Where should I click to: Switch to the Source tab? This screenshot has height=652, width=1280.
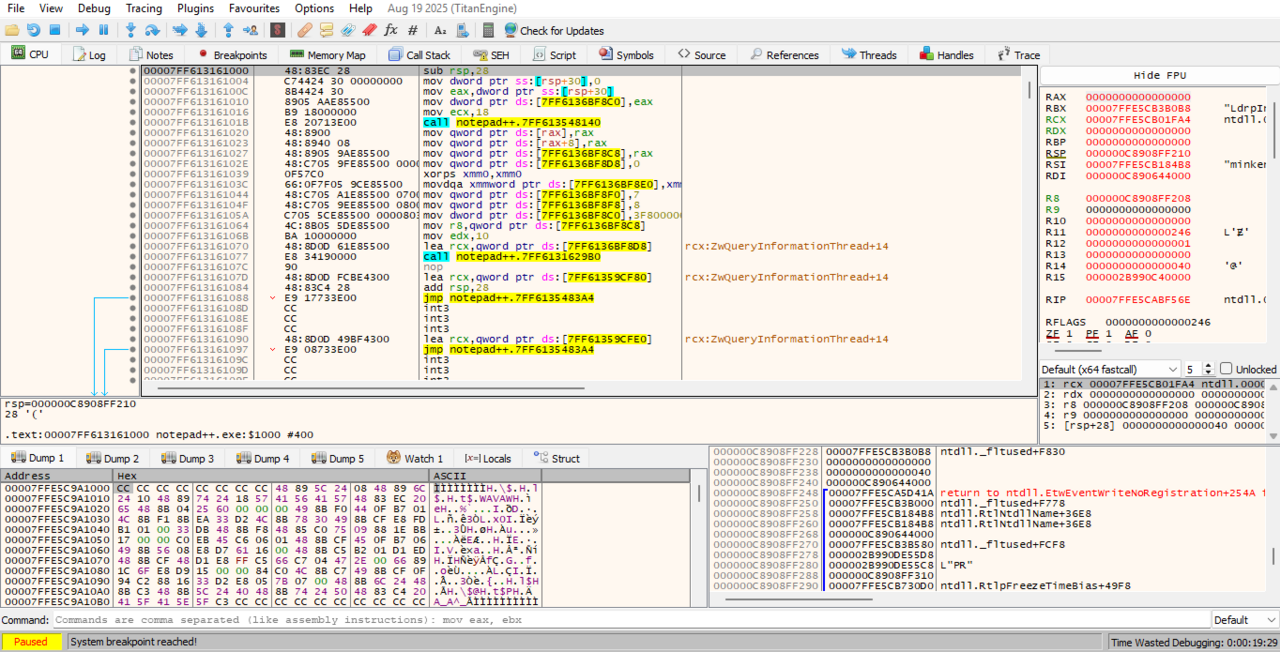pos(701,55)
